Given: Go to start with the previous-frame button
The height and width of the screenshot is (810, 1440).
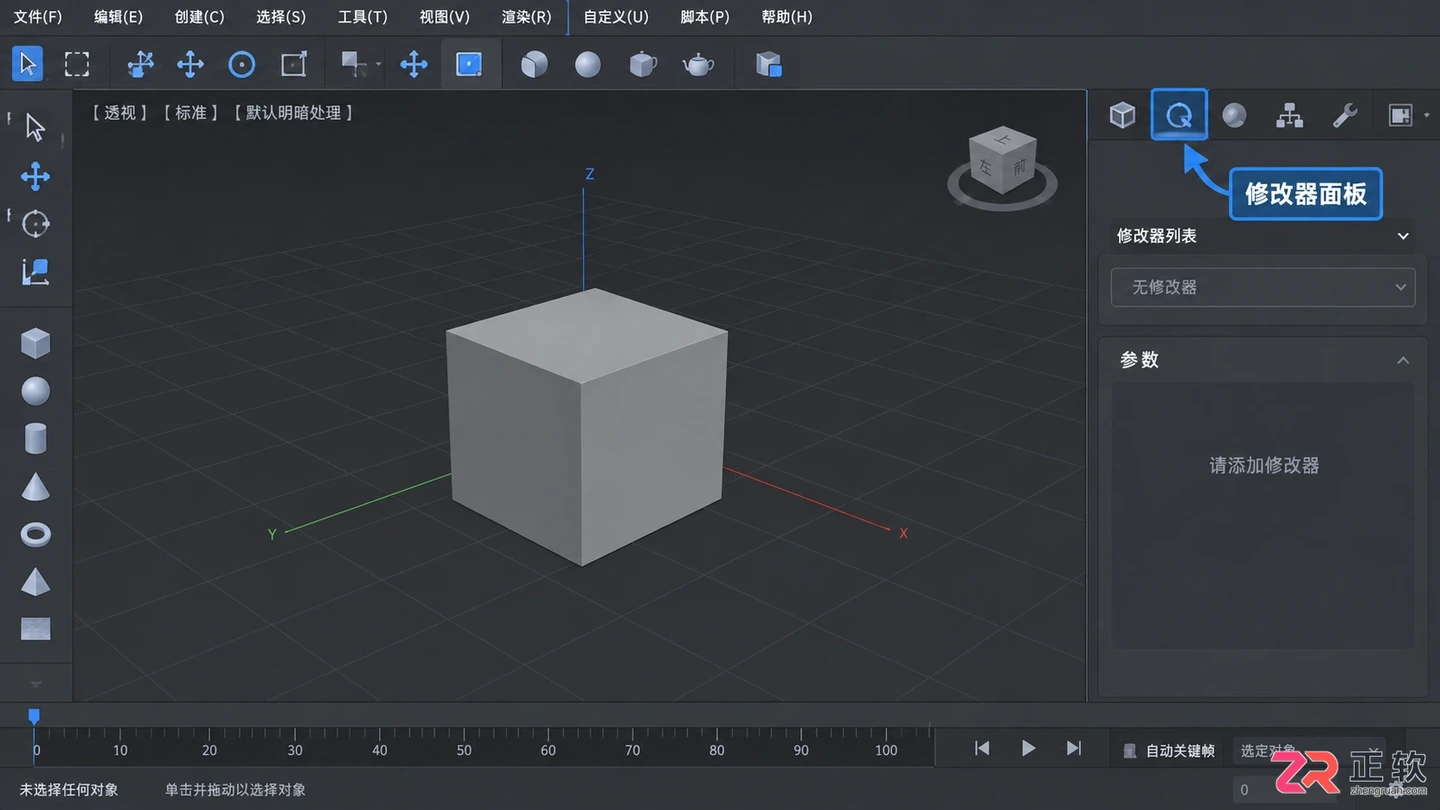Looking at the screenshot, I should tap(982, 748).
